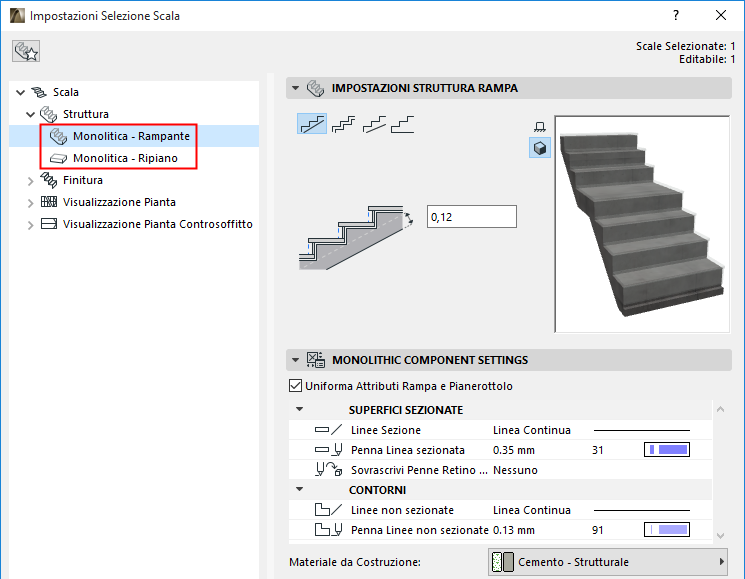Toggle Uniforma Attributi Rampa e Pianerottolo checkbox

[x=295, y=386]
